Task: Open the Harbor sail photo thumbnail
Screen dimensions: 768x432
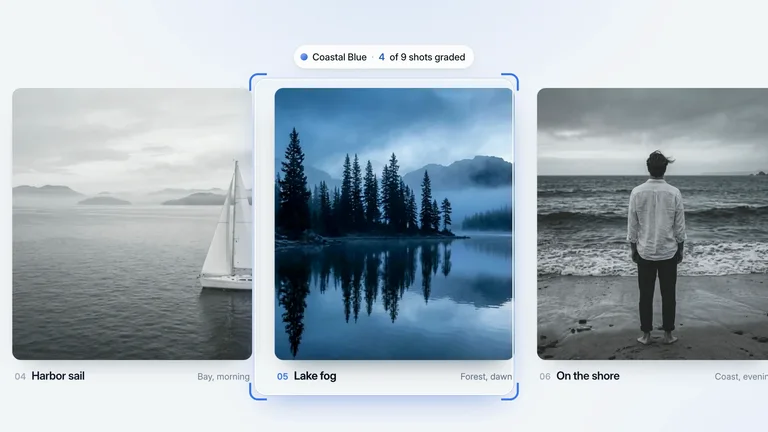Action: tap(132, 224)
